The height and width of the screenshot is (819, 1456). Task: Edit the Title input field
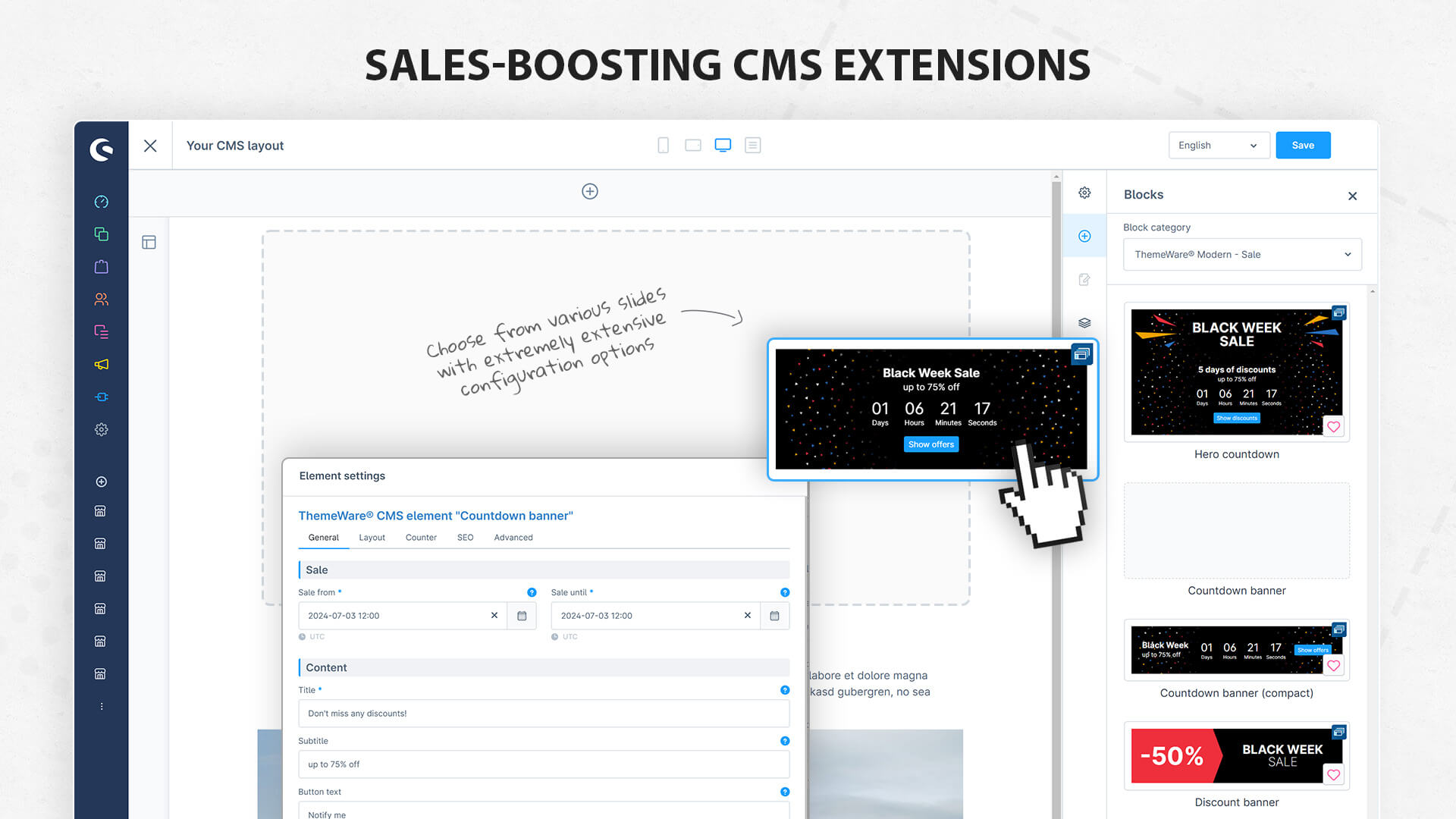(543, 713)
